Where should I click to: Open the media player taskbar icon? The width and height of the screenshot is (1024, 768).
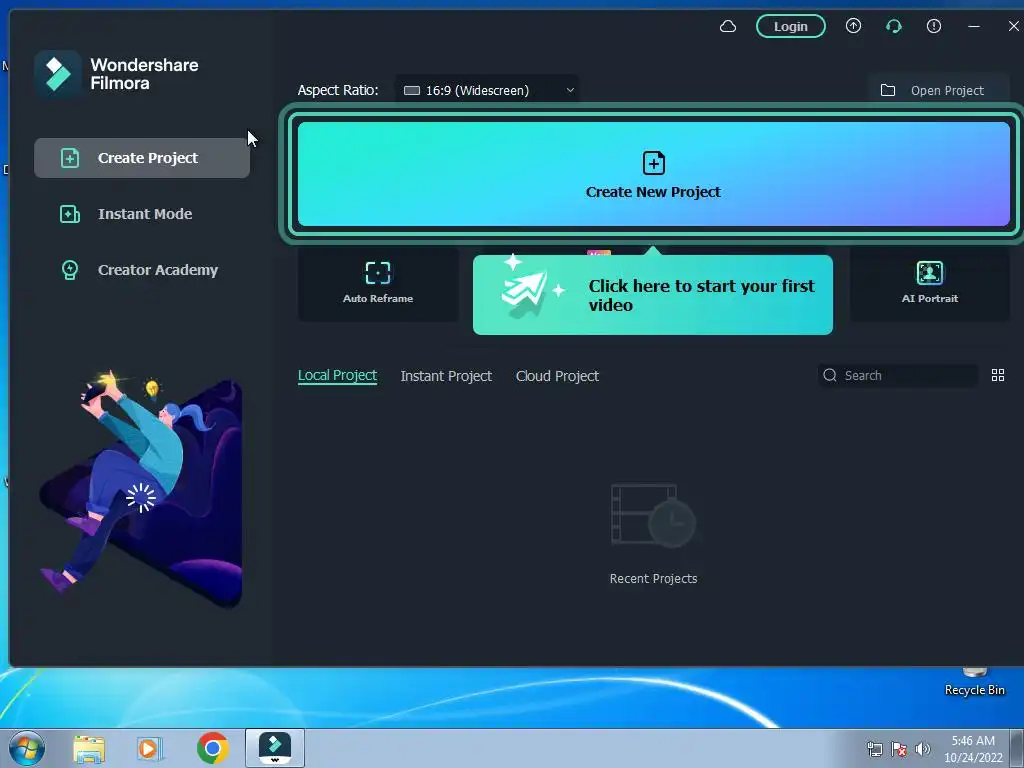(x=149, y=748)
